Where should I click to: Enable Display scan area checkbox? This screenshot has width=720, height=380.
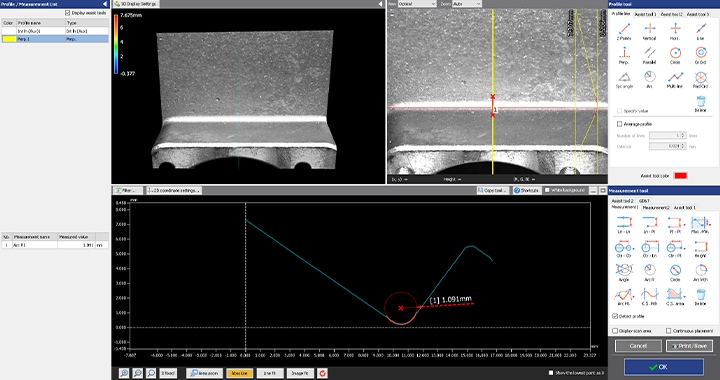click(x=615, y=330)
